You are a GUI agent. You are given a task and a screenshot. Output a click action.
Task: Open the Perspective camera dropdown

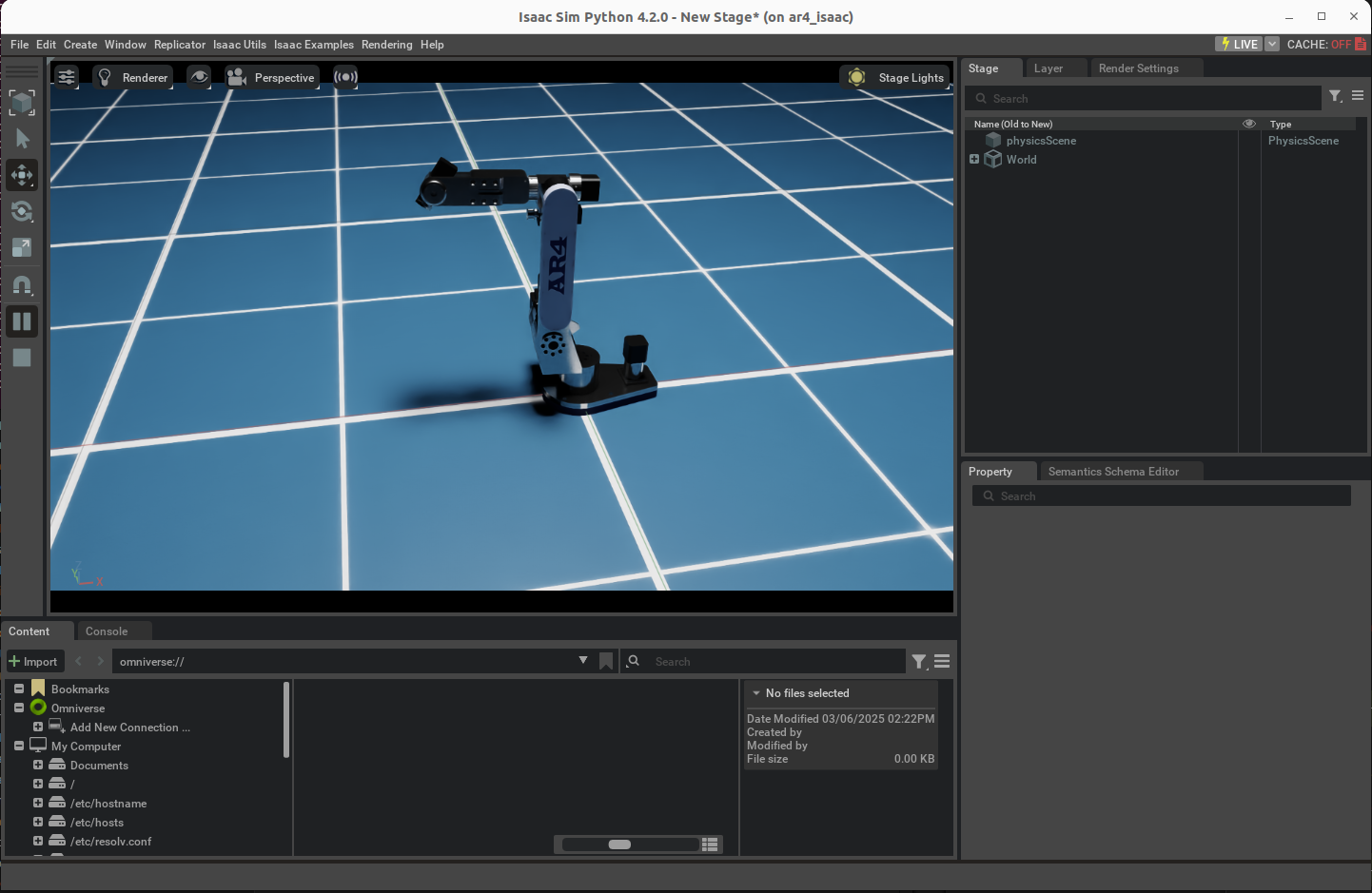[x=272, y=77]
